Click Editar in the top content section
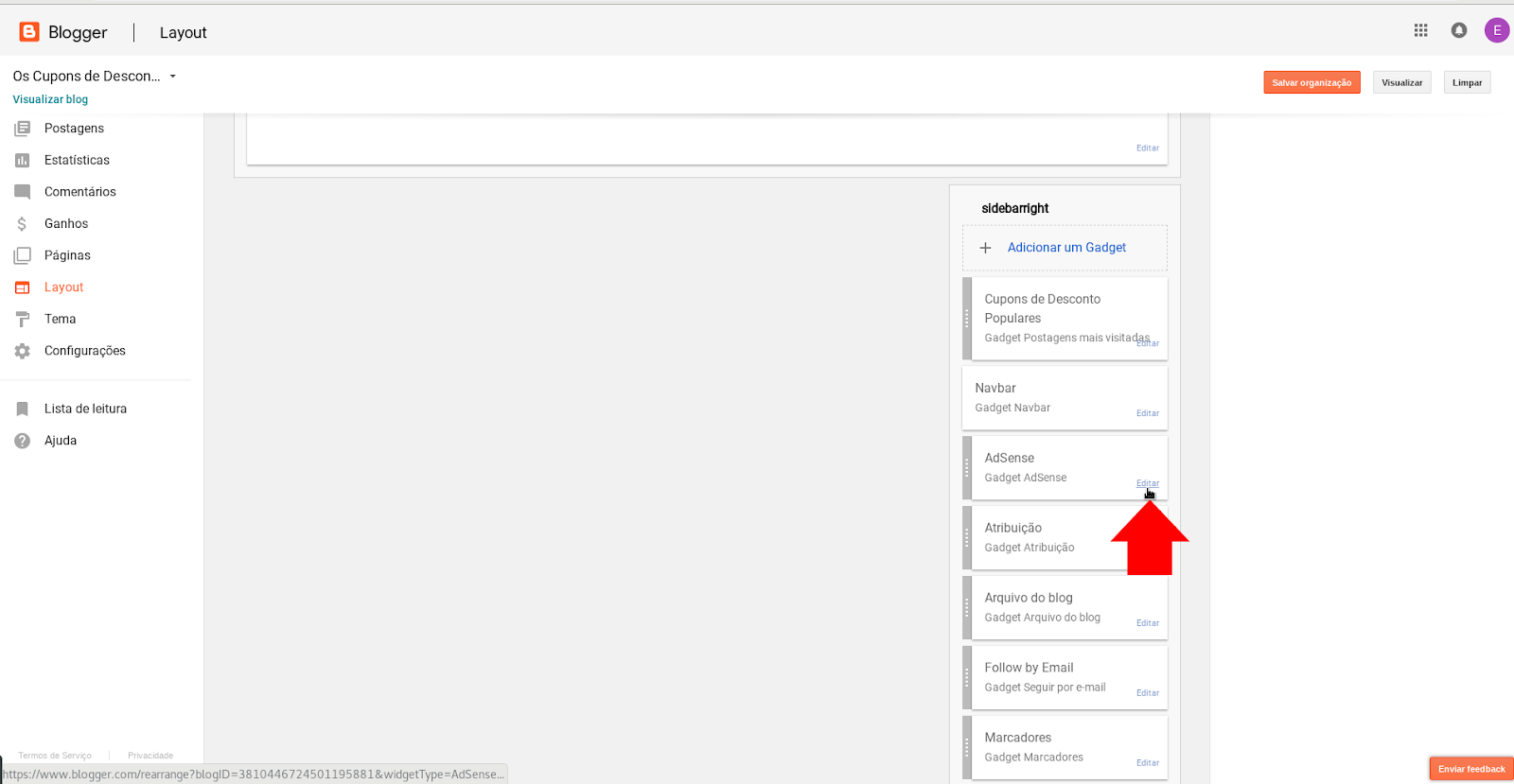The height and width of the screenshot is (784, 1514). [x=1148, y=148]
